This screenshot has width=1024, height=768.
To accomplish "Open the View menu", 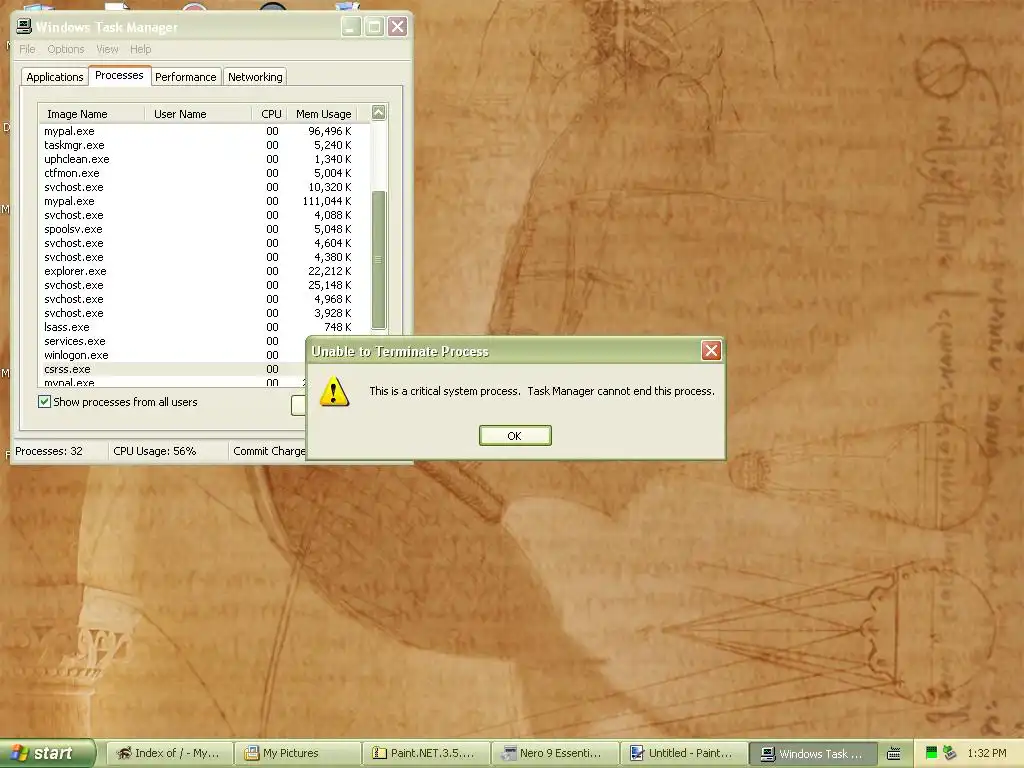I will [108, 49].
